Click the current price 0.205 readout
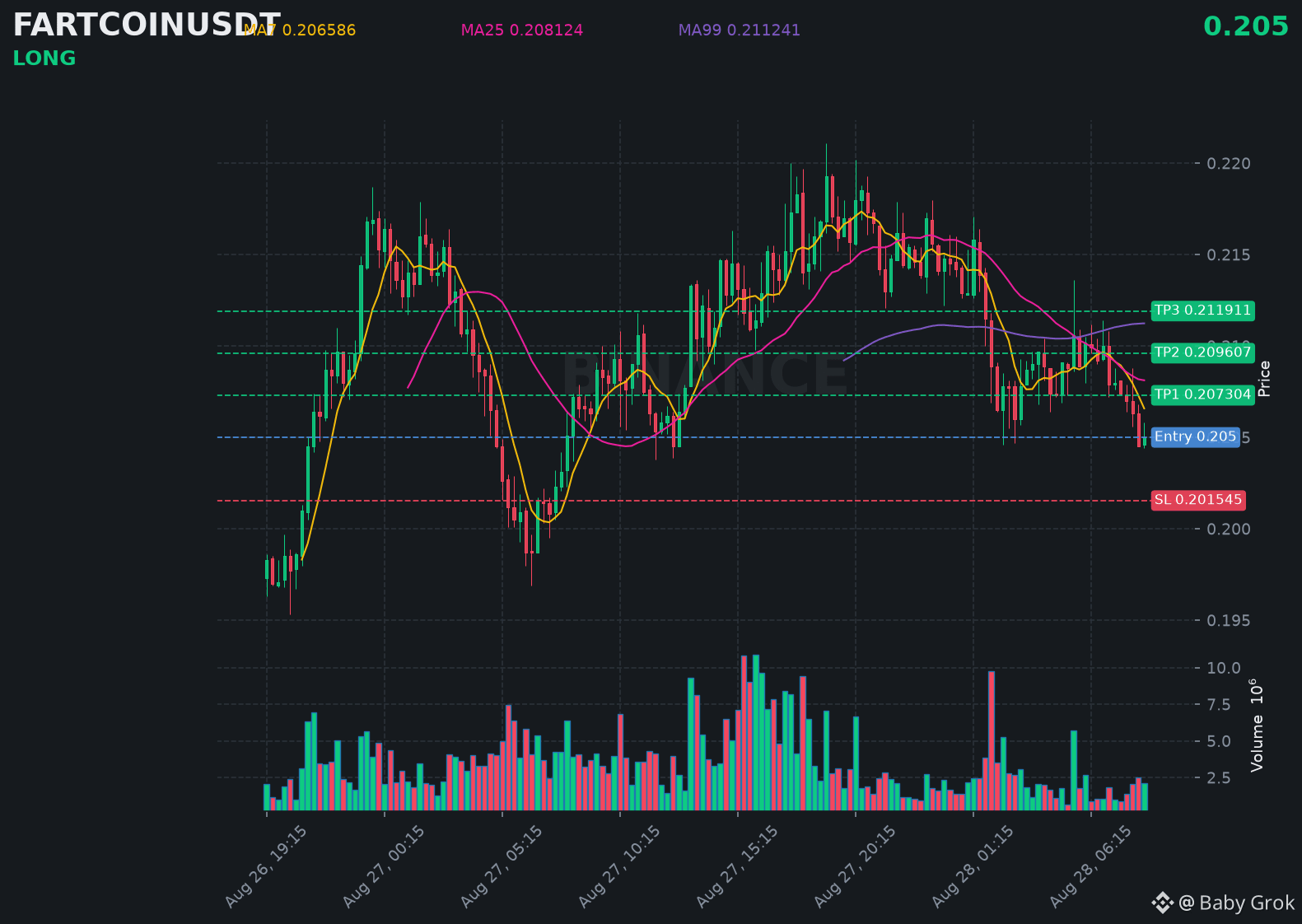The image size is (1302, 924). 1246,26
